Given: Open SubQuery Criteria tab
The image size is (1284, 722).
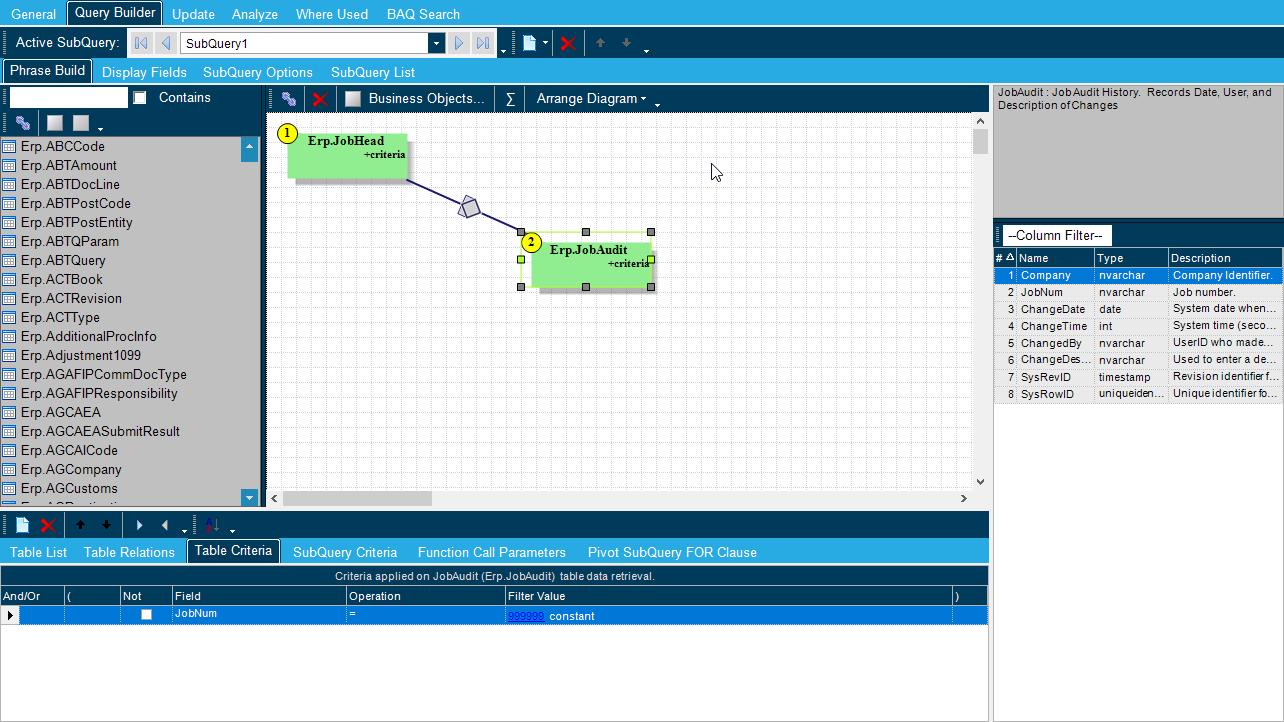Looking at the screenshot, I should 345,552.
